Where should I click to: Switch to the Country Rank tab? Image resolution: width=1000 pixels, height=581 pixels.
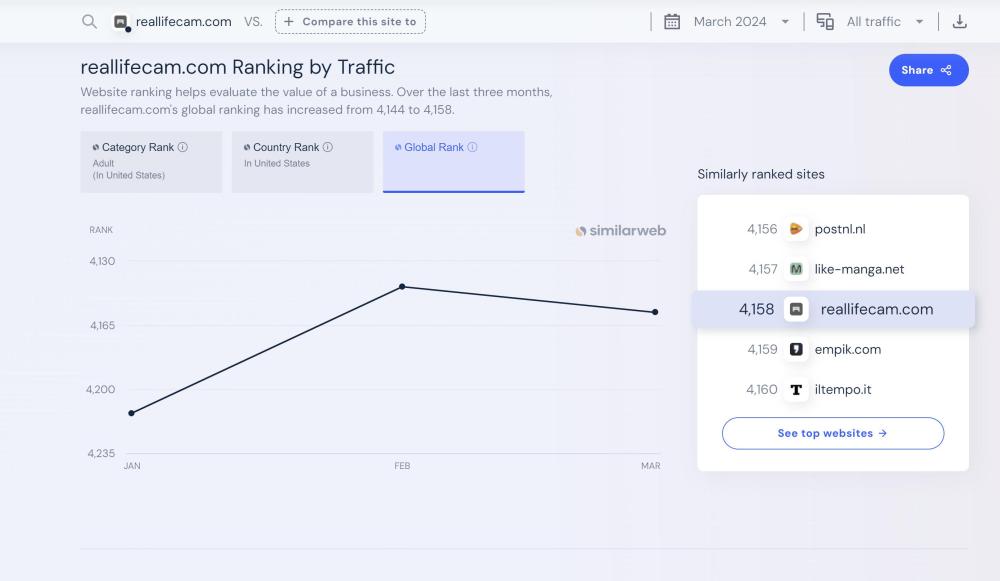click(302, 161)
